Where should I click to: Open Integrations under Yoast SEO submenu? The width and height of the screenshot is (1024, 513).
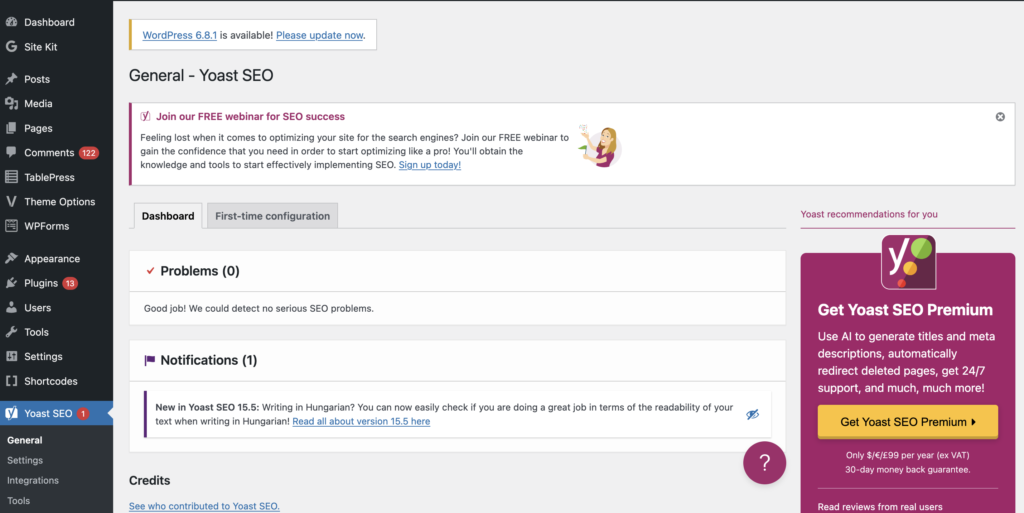pyautogui.click(x=33, y=480)
